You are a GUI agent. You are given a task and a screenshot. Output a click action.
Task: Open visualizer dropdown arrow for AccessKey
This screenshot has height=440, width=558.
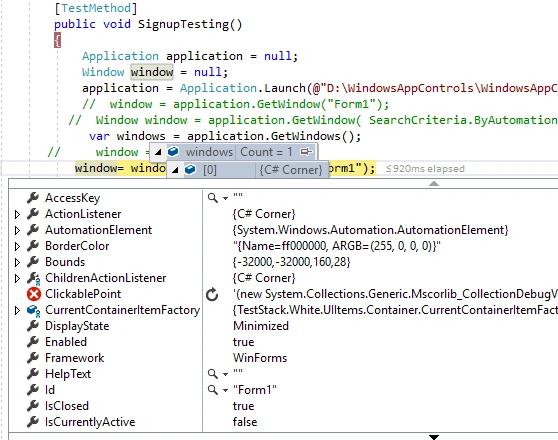[x=225, y=198]
